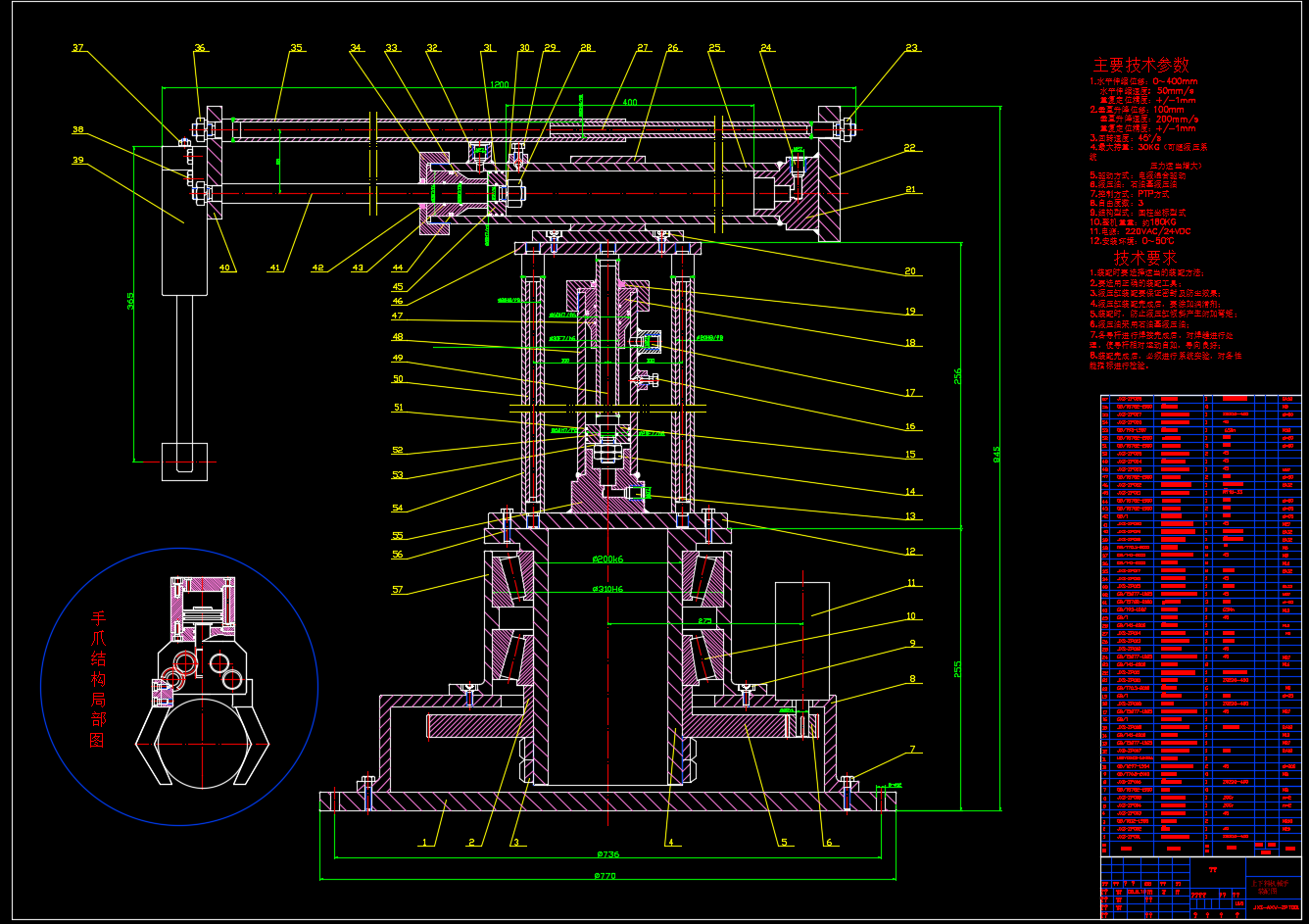
Task: Click the 手爪结构局部图 red vertical label
Action: tap(98, 680)
